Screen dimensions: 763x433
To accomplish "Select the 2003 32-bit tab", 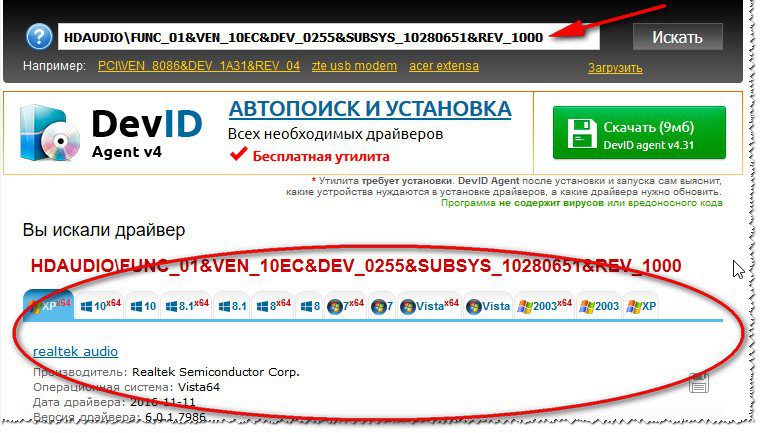I will coord(599,306).
